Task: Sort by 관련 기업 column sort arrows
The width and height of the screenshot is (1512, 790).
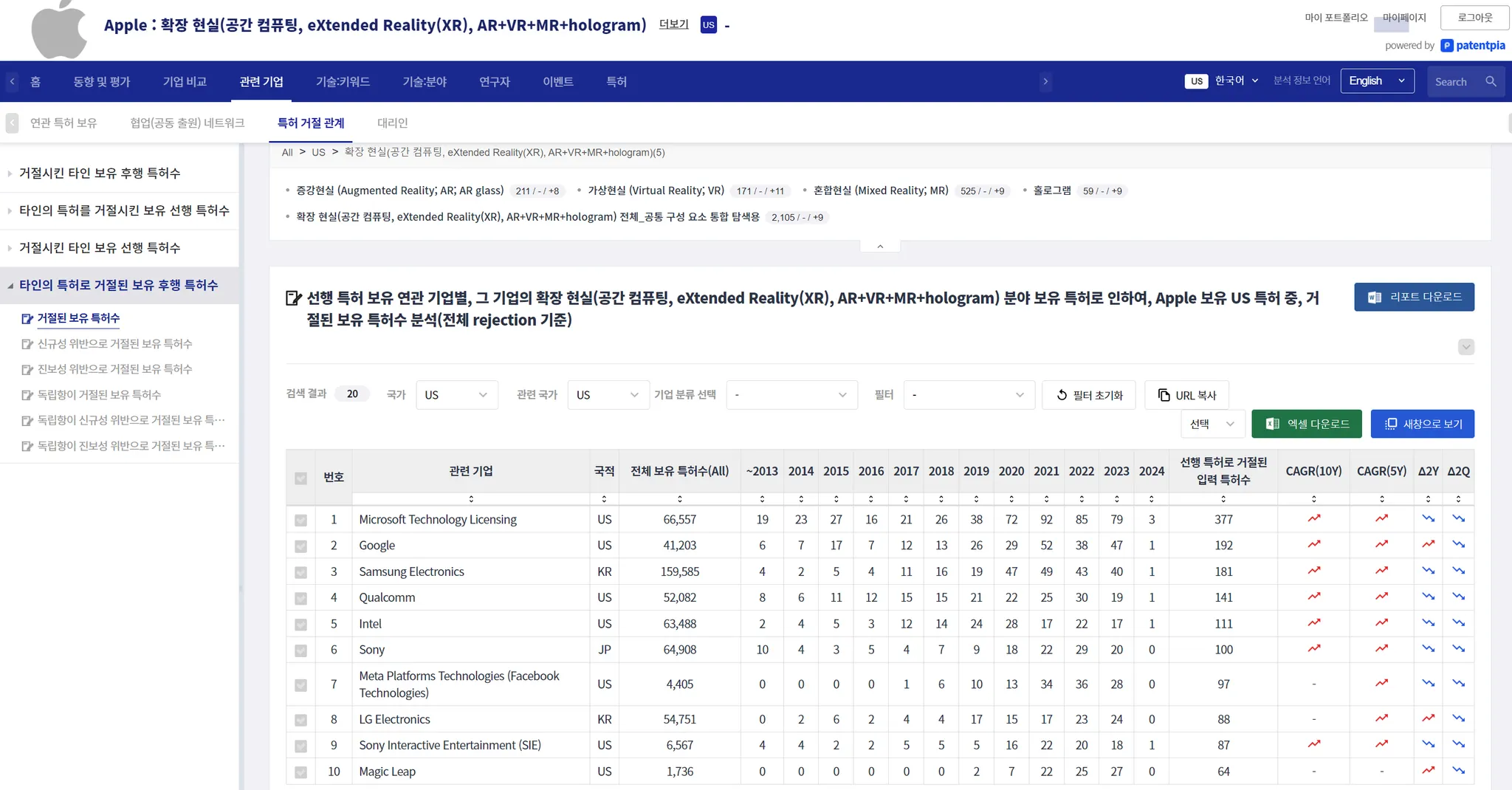Action: point(471,499)
